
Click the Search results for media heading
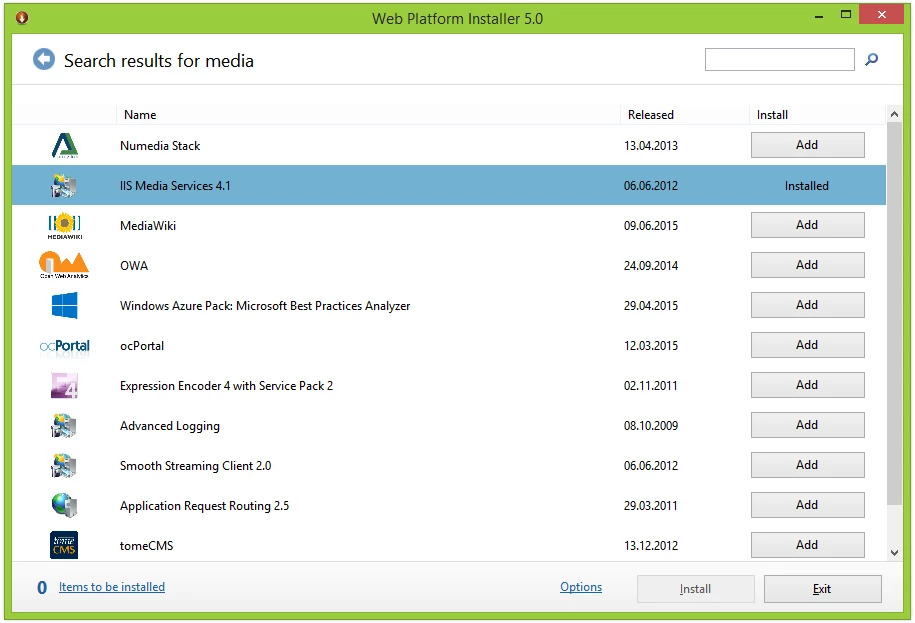tap(159, 61)
